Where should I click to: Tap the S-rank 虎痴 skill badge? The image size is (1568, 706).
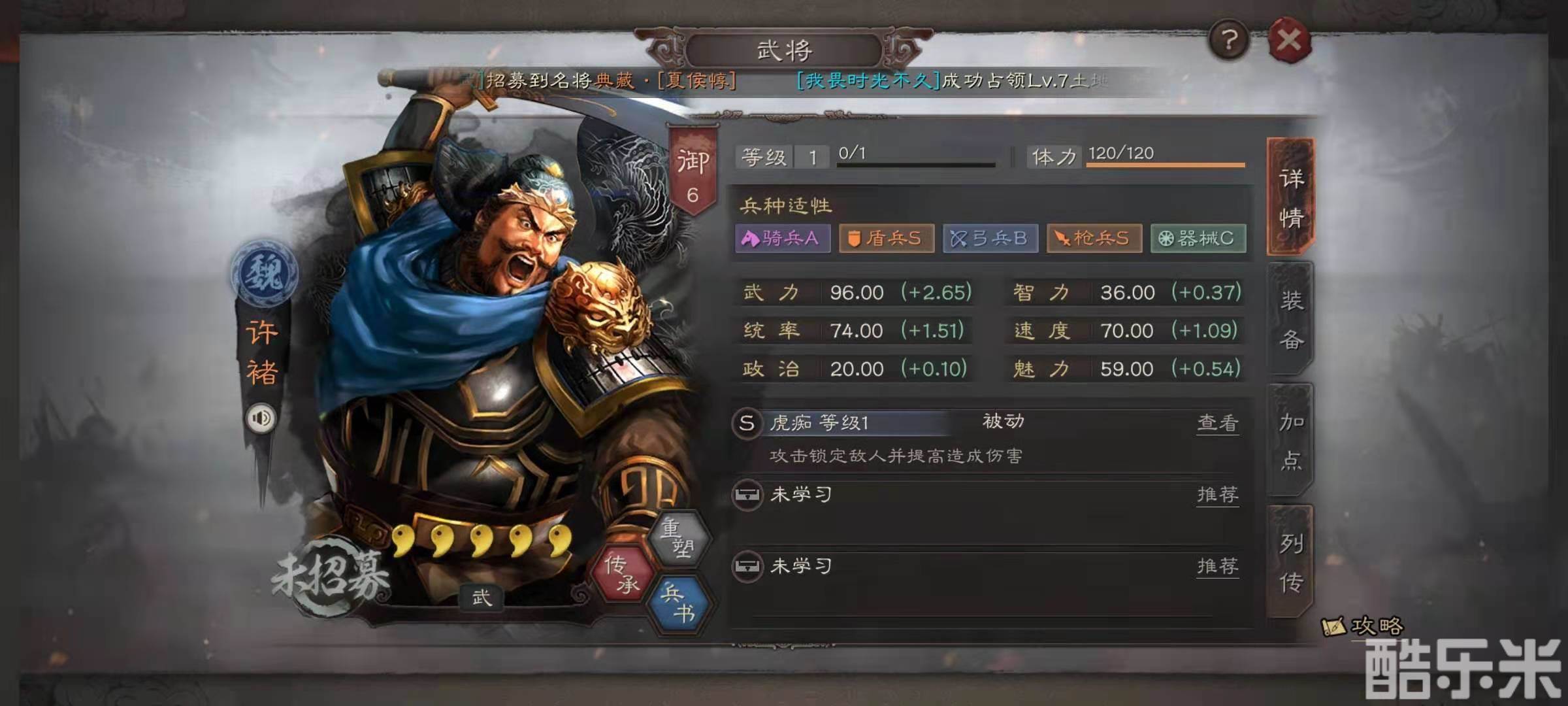[747, 423]
